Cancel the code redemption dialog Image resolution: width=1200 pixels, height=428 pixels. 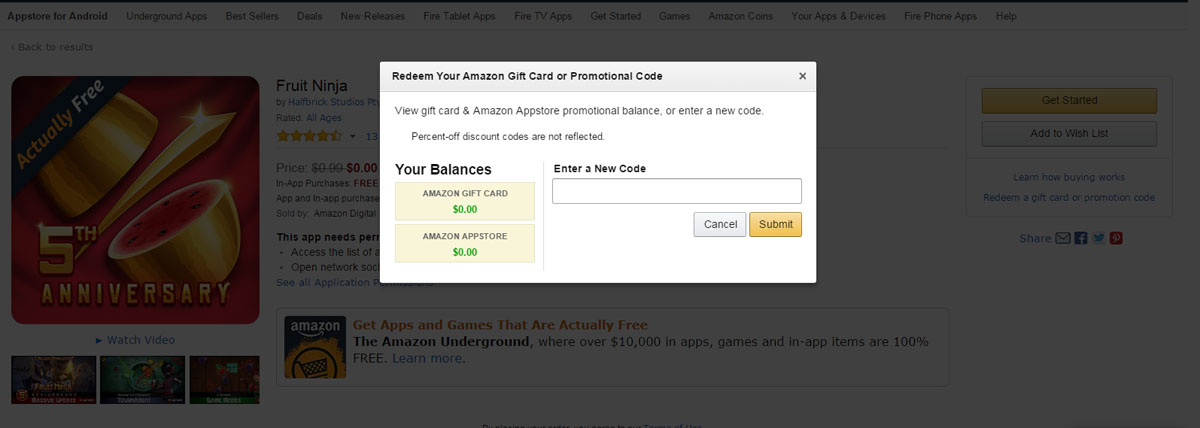pyautogui.click(x=720, y=224)
